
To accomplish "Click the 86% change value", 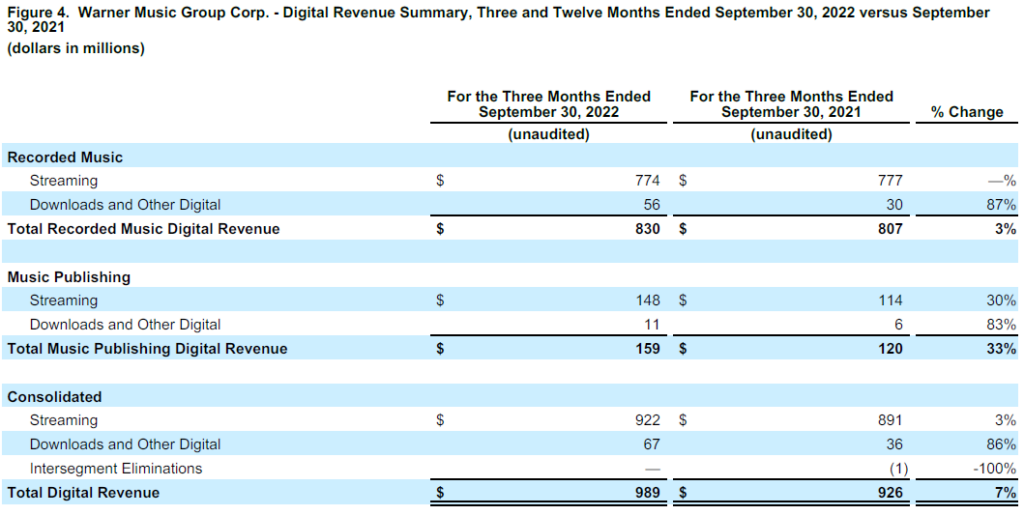I will (x=1003, y=445).
